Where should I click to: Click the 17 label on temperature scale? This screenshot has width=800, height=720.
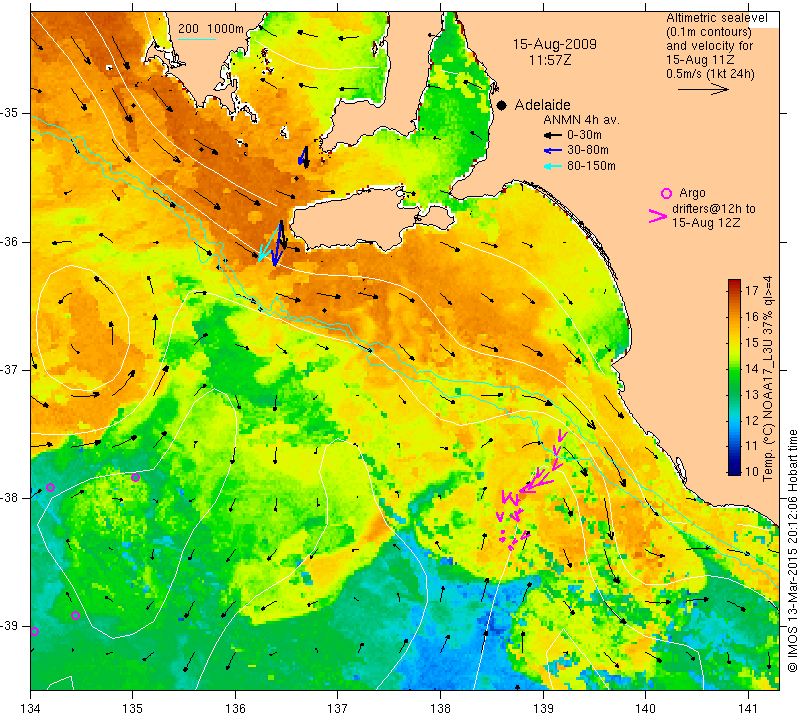click(x=752, y=291)
